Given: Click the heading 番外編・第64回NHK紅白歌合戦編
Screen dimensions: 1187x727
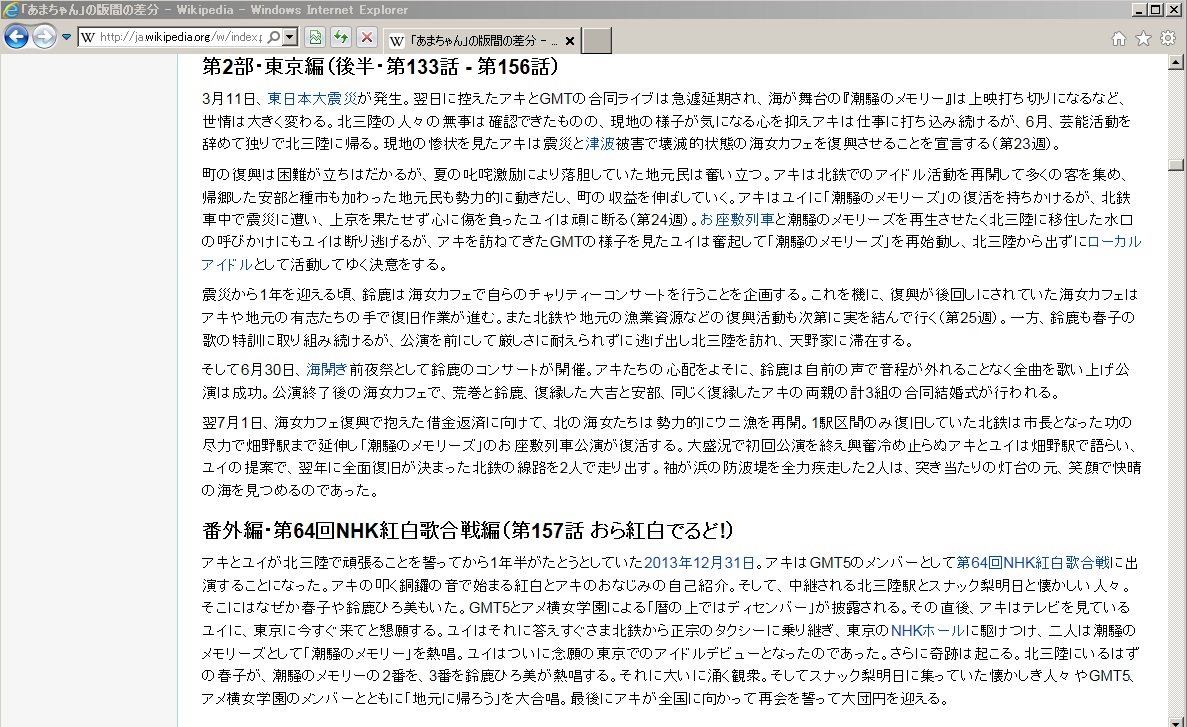Looking at the screenshot, I should coord(467,530).
